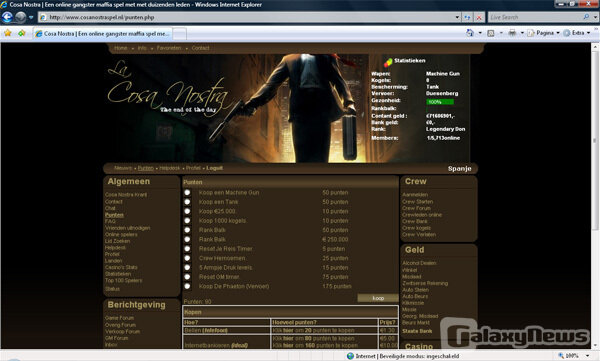Open the Favorites Center star icon
Image resolution: width=600 pixels, height=361 pixels.
pos(8,33)
